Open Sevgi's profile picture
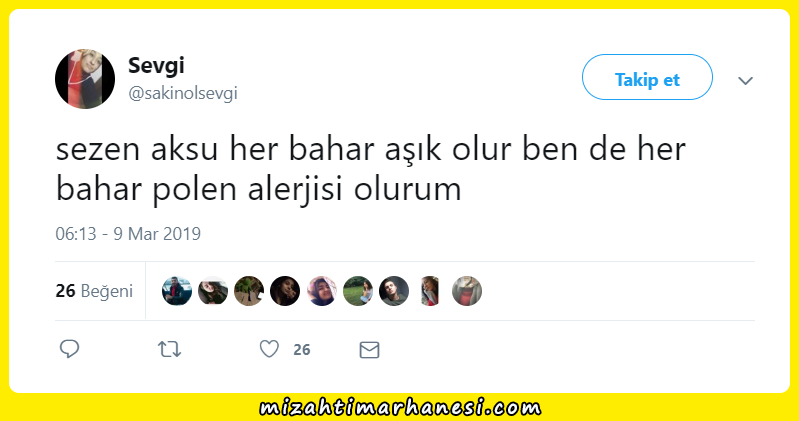 click(85, 79)
